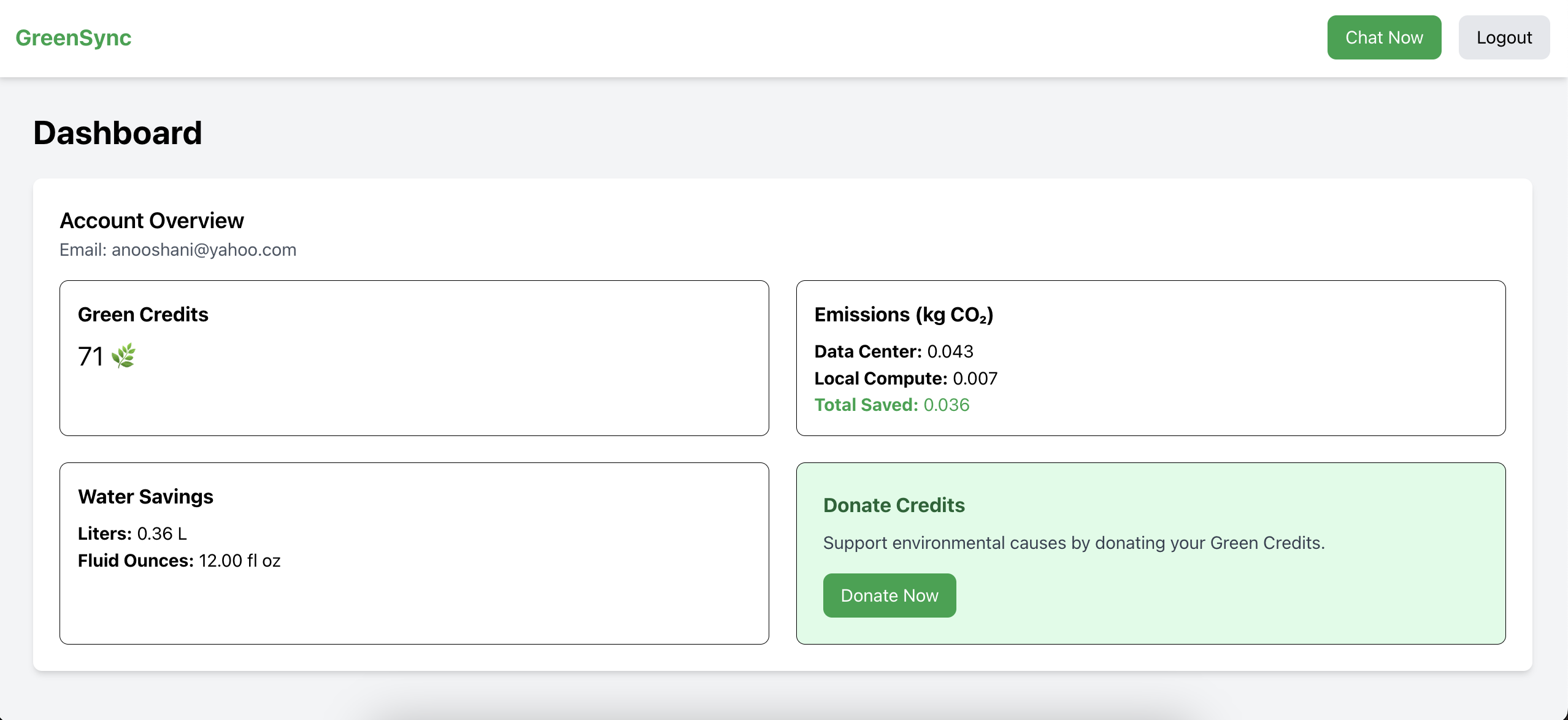This screenshot has height=720, width=1568.
Task: Select the Fluid Ounces 12.00 row
Action: (x=179, y=561)
